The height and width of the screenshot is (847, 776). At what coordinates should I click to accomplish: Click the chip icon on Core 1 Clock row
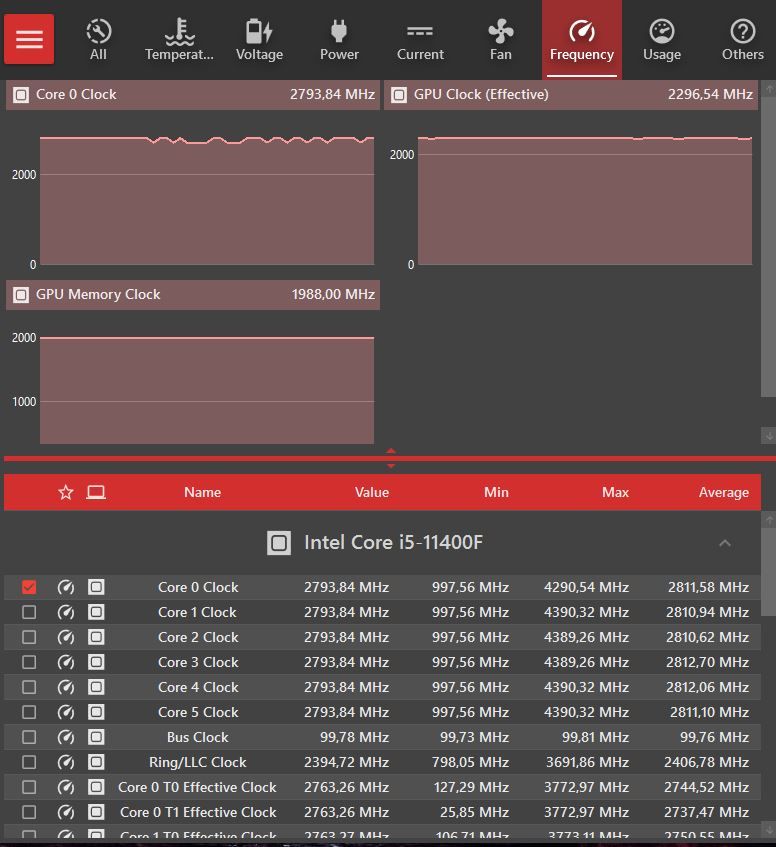[x=96, y=612]
